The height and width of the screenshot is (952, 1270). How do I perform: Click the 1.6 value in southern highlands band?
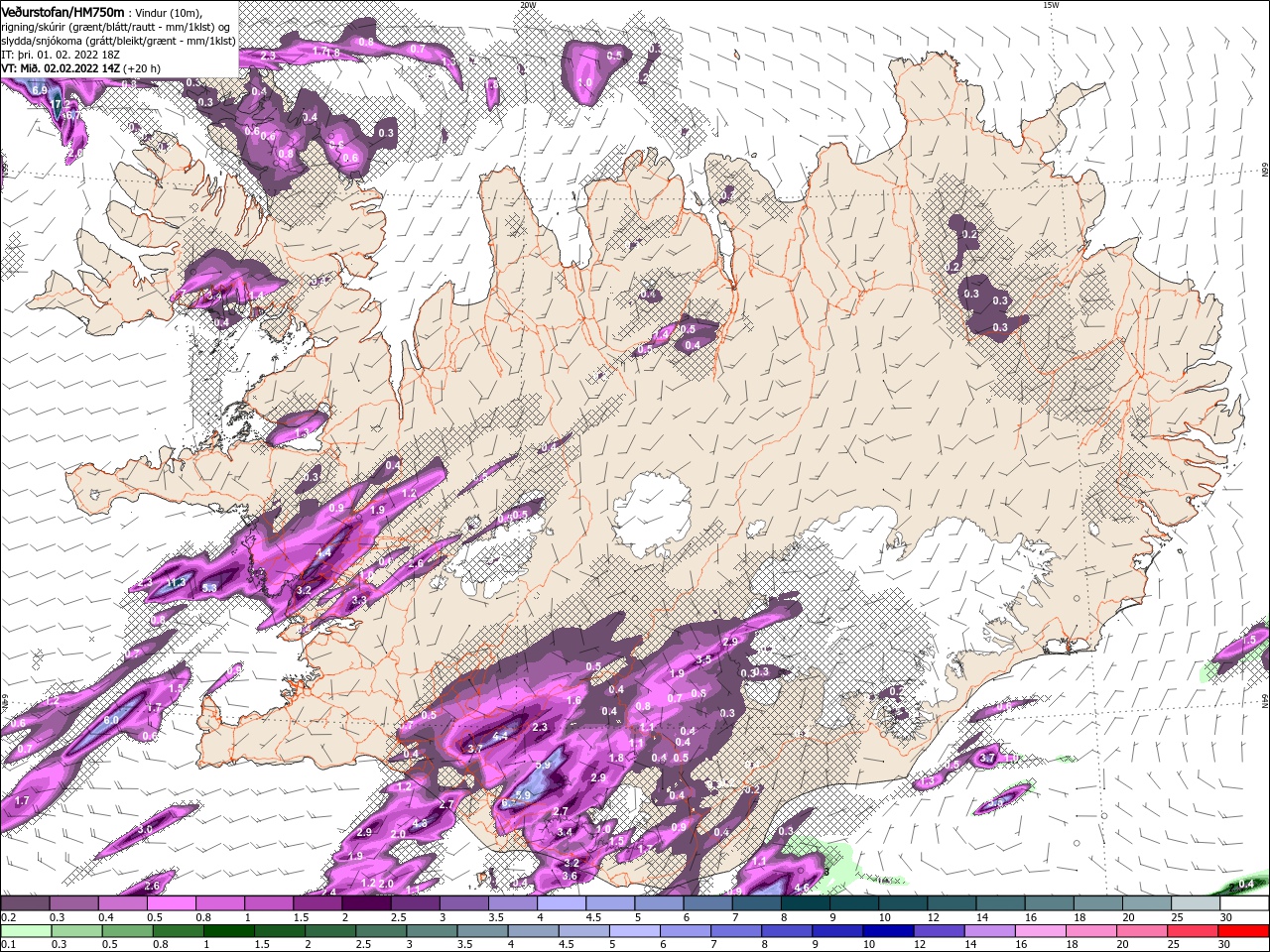pyautogui.click(x=573, y=701)
